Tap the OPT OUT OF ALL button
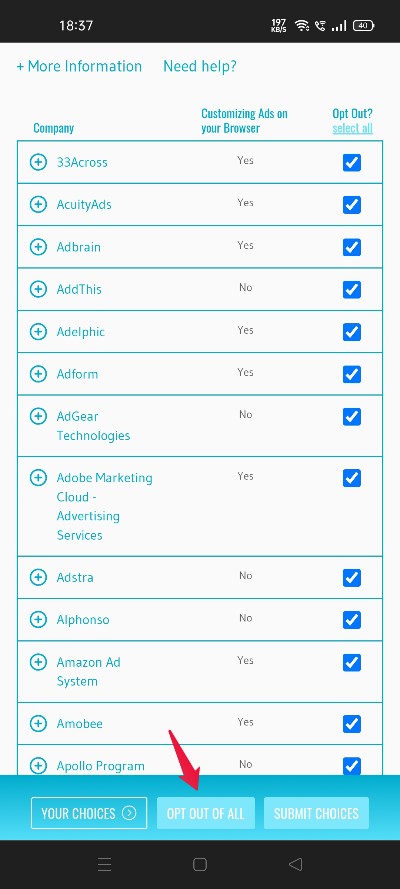Screen dimensions: 400x889 coord(206,813)
